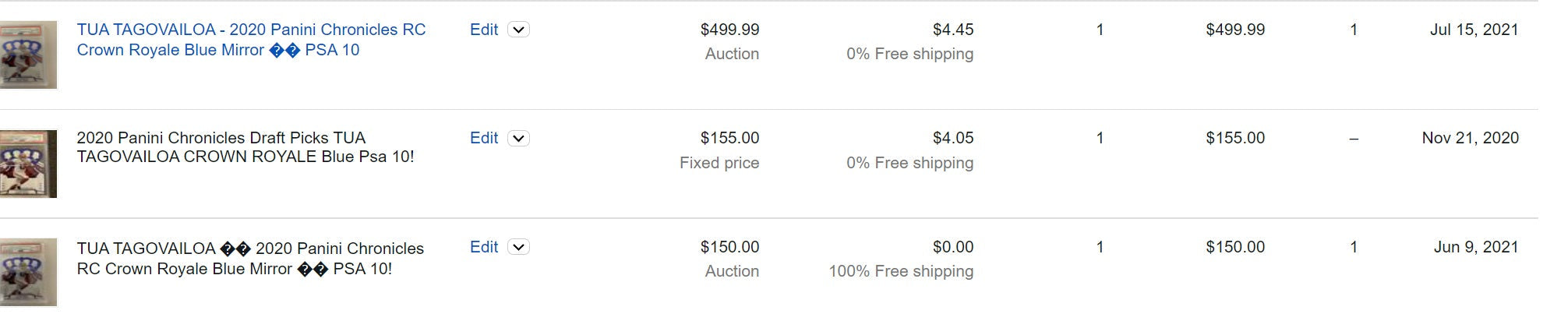Viewport: 1568px width, 321px height.
Task: Select the Draft Picks Crown Royale Blue Psa 10 title
Action: [245, 147]
